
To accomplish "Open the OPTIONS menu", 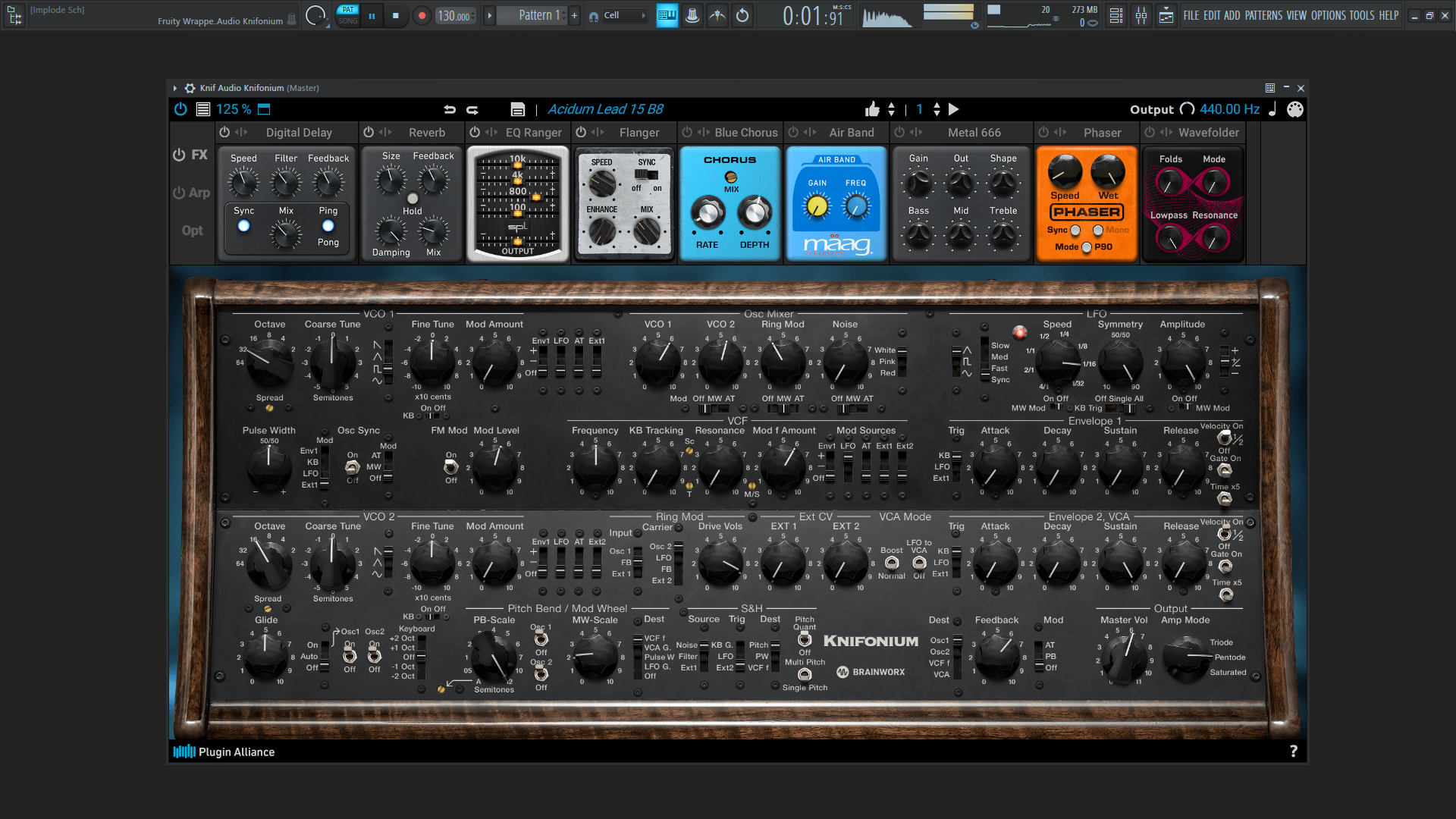I will 1328,15.
